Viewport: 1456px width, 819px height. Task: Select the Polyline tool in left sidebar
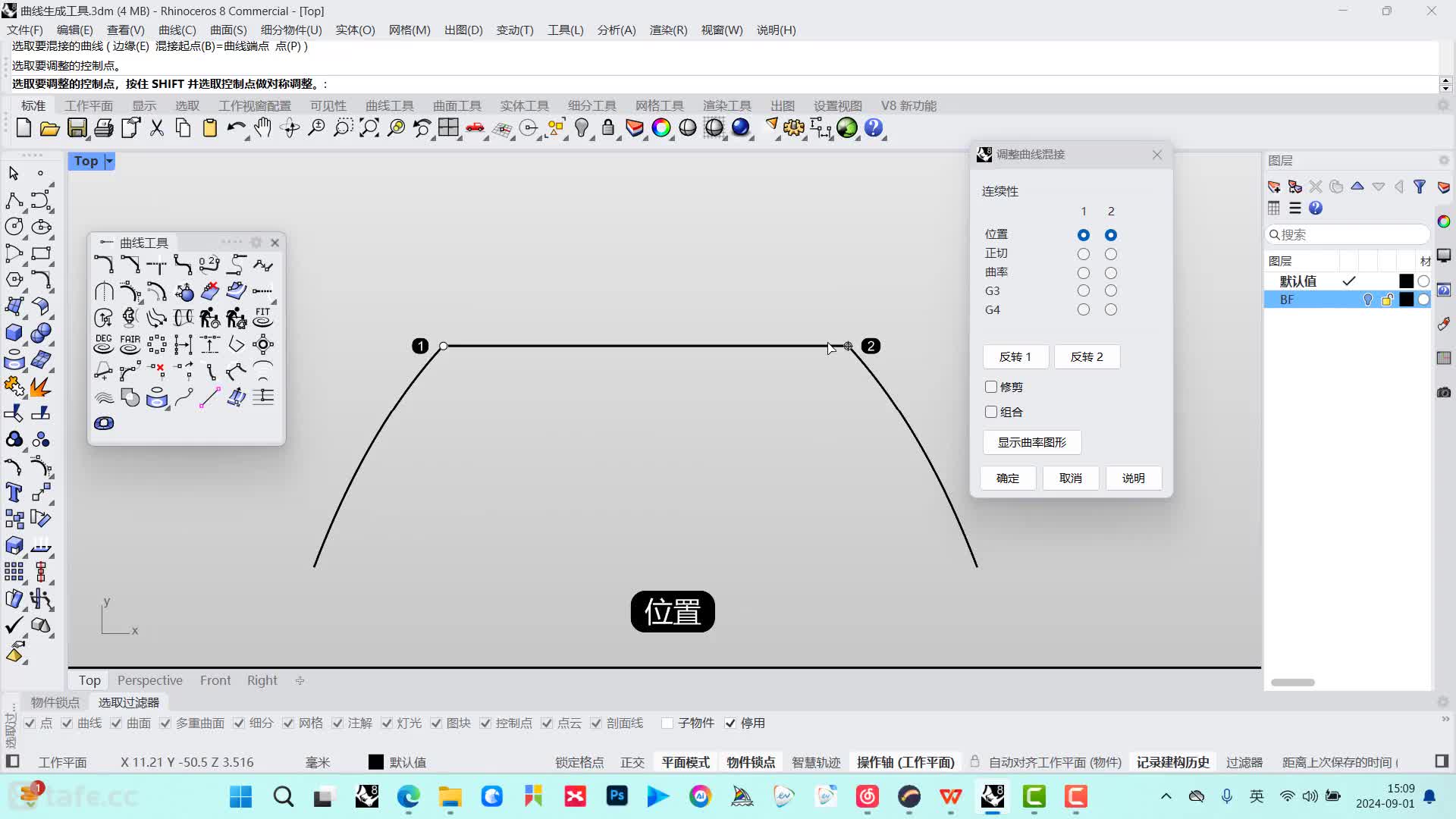[x=14, y=200]
